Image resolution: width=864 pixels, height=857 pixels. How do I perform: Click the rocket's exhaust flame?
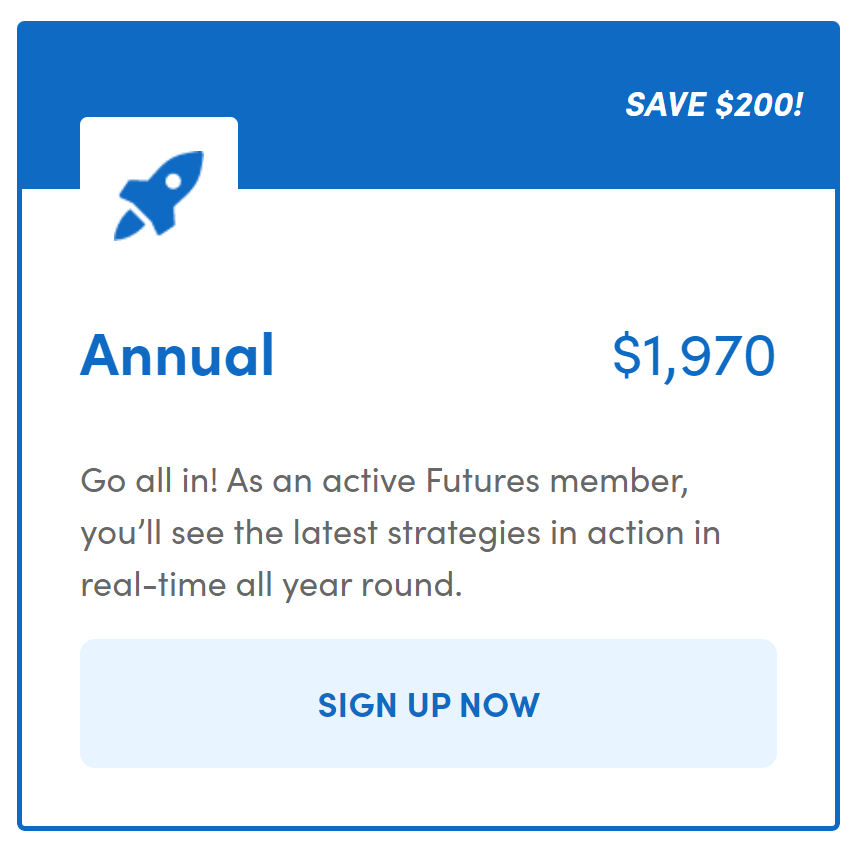[129, 226]
